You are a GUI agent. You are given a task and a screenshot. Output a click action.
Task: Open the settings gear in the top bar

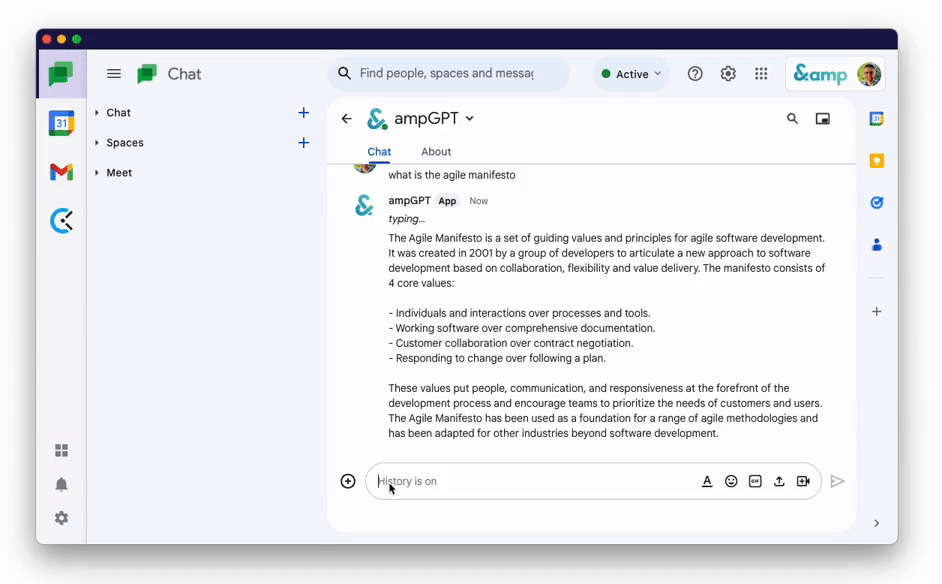(x=728, y=74)
